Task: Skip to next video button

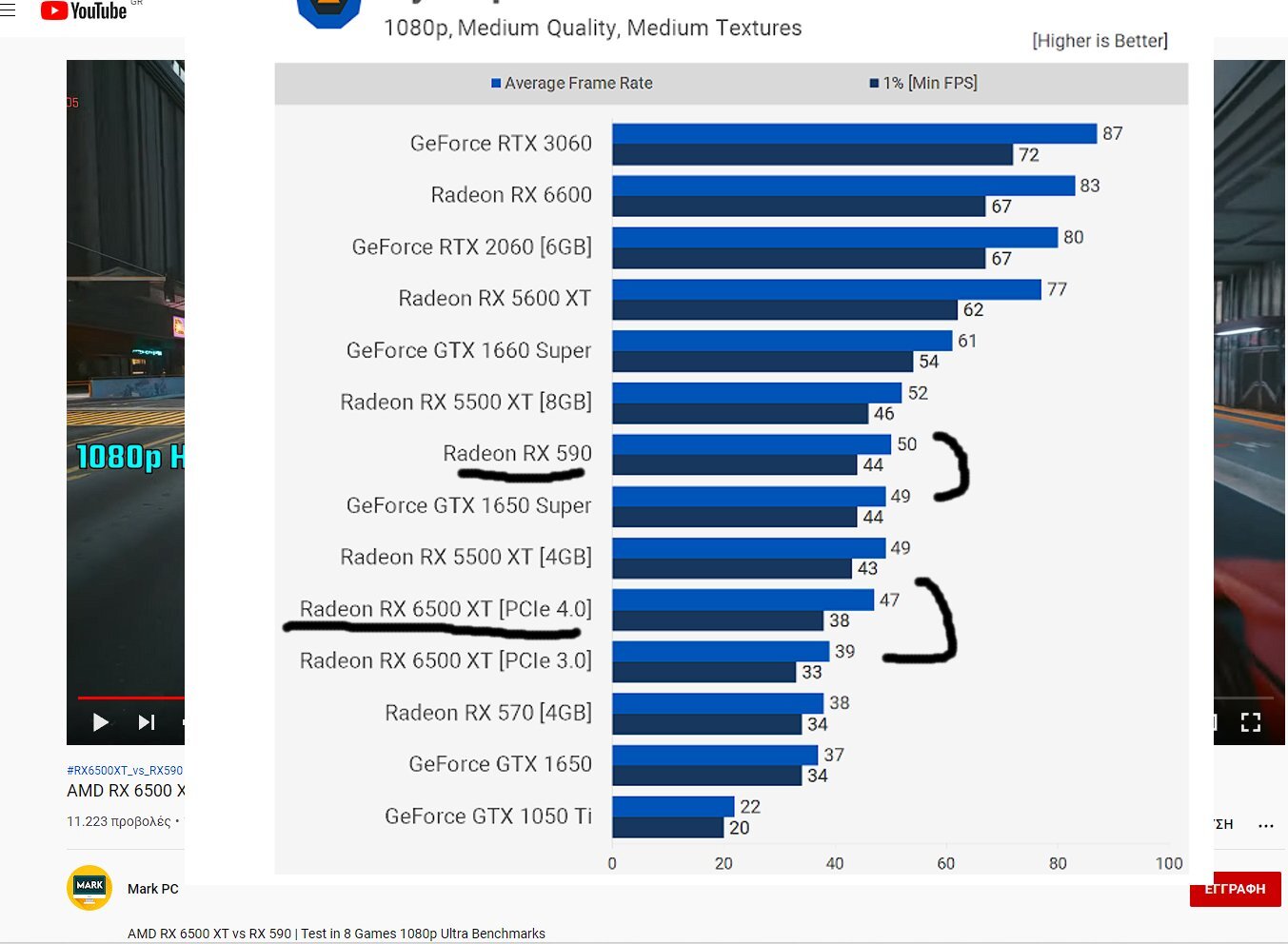Action: point(147,722)
